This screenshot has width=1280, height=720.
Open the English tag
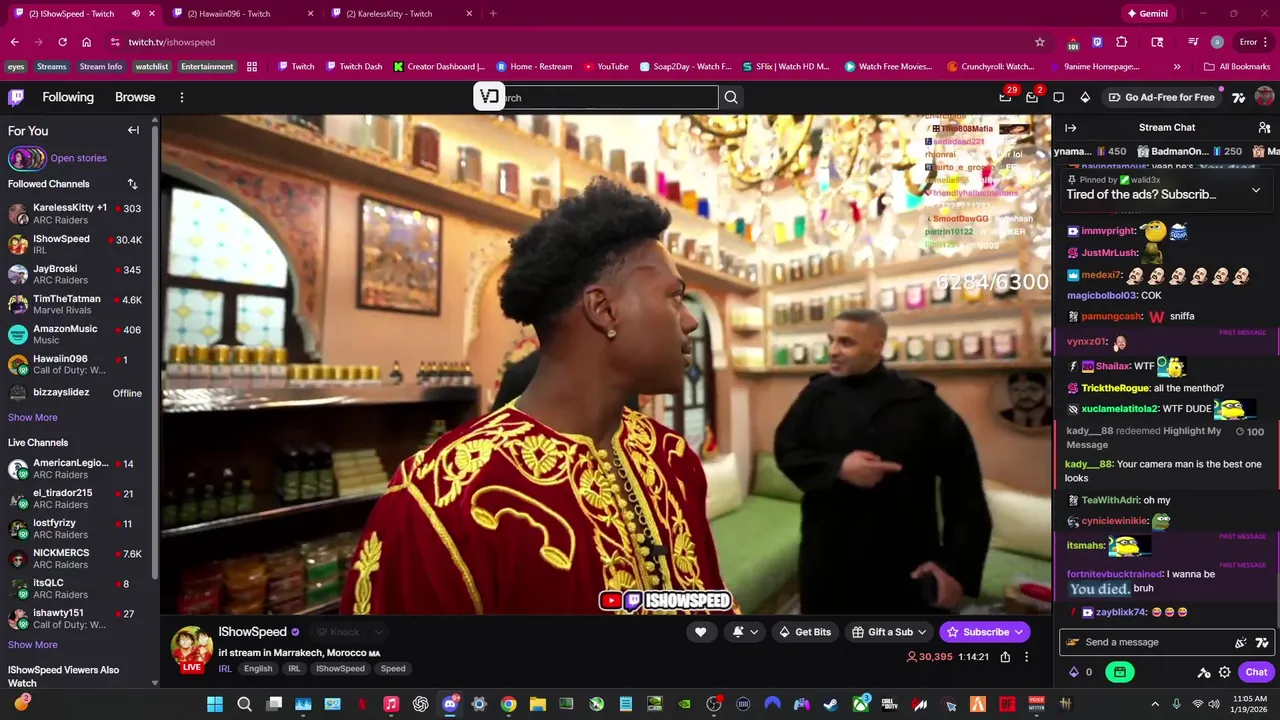tap(258, 668)
